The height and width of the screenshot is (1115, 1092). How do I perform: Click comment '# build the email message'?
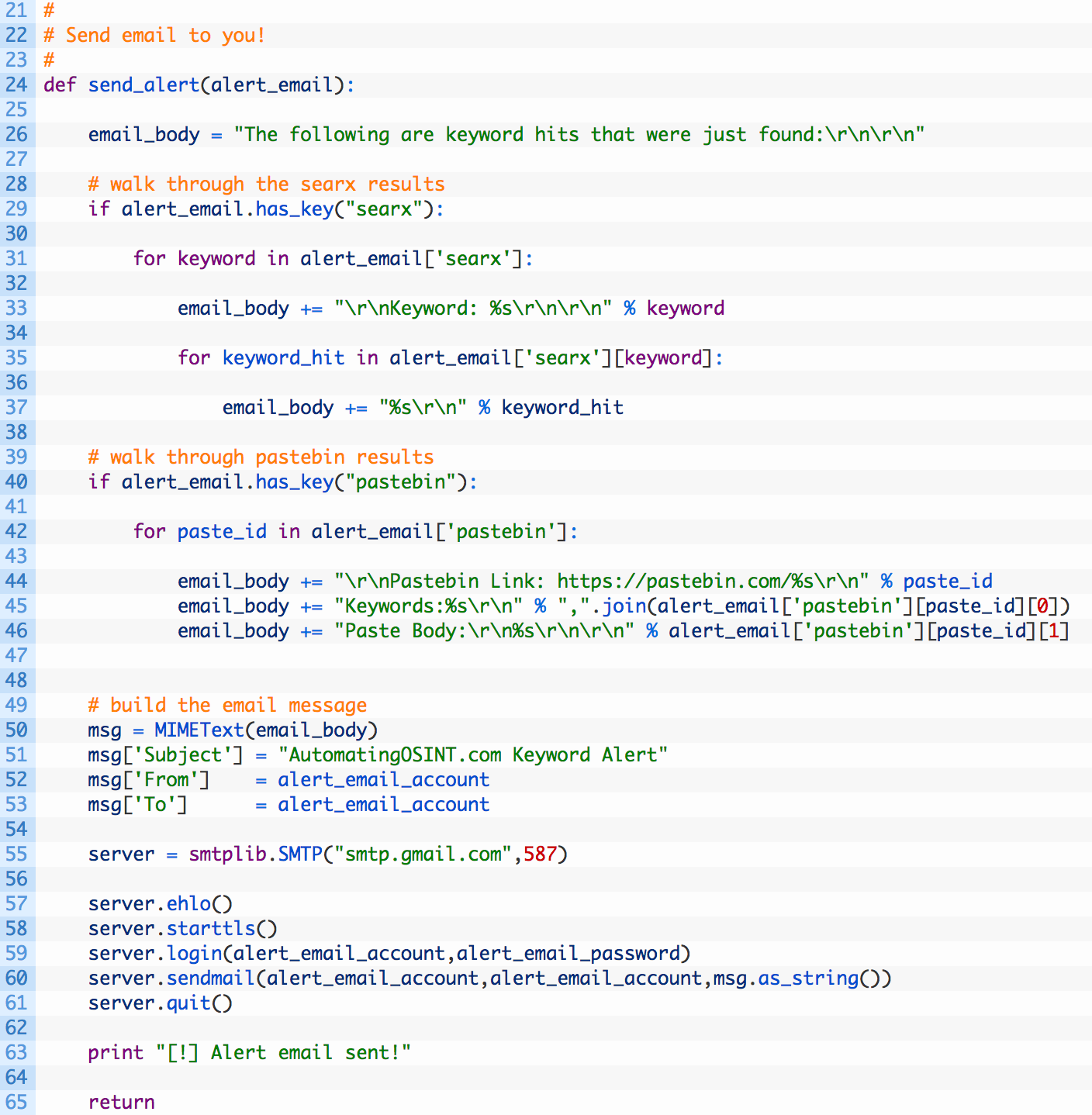tap(227, 705)
